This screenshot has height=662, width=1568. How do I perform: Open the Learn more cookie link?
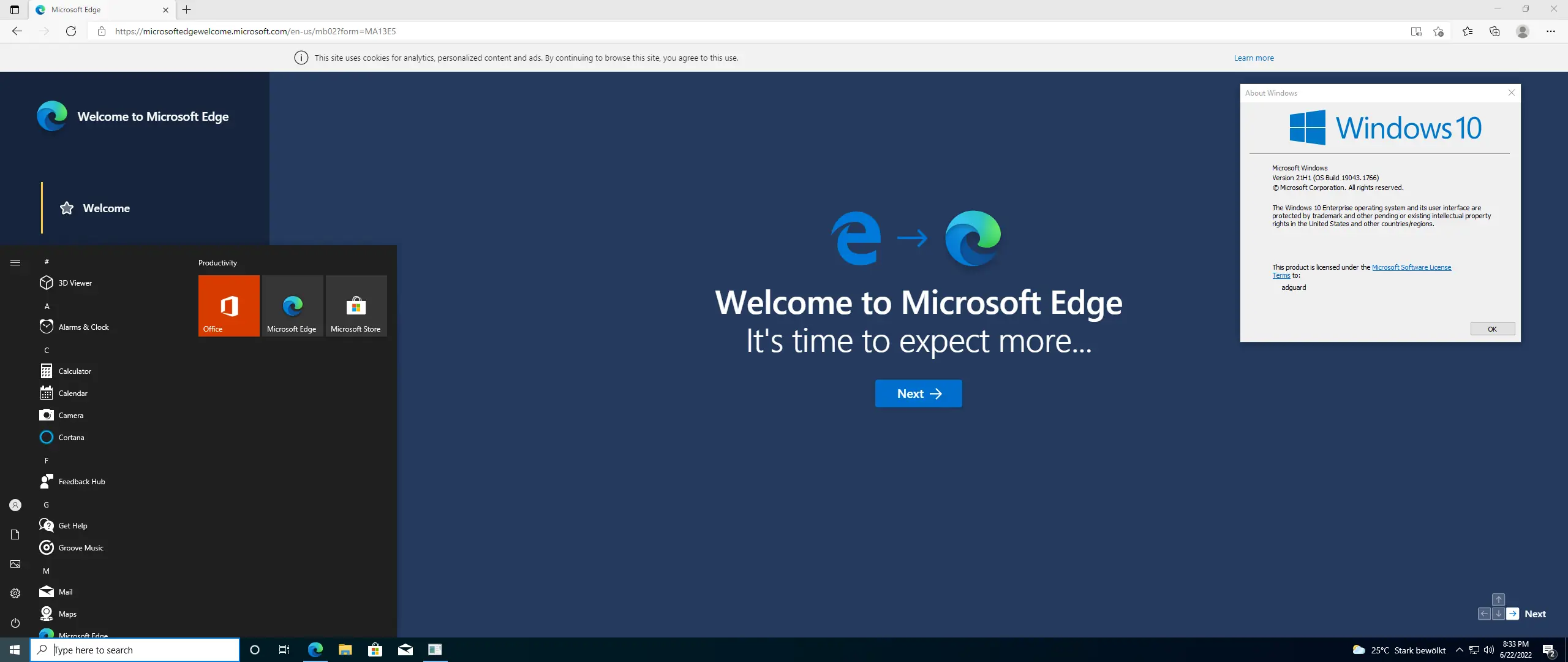pyautogui.click(x=1253, y=58)
